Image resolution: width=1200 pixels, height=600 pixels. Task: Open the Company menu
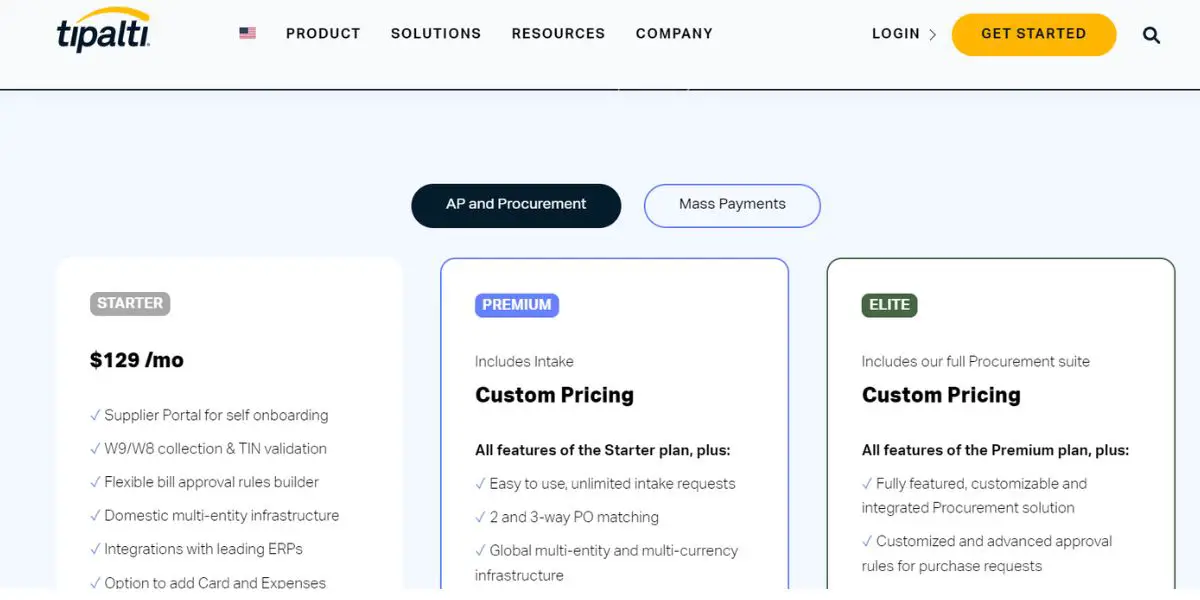(674, 34)
